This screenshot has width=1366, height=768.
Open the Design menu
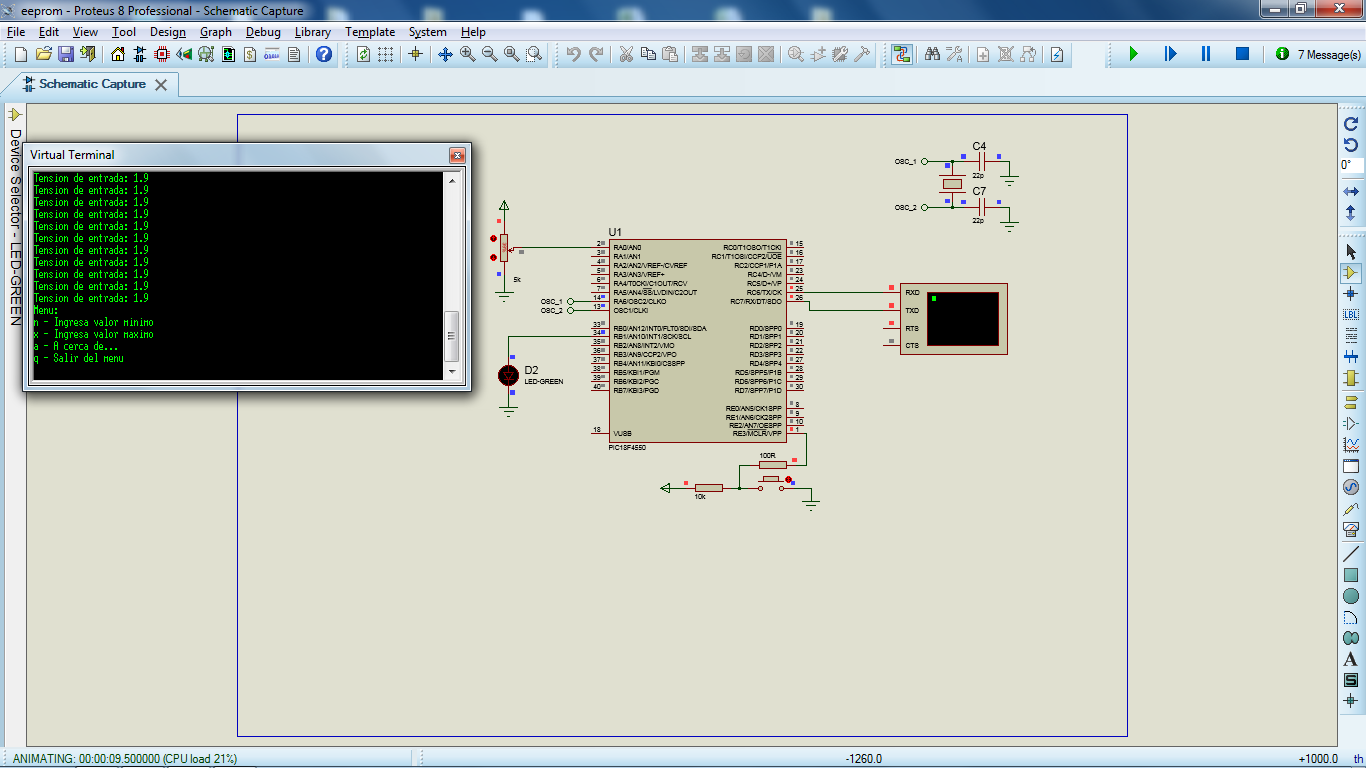click(x=168, y=32)
